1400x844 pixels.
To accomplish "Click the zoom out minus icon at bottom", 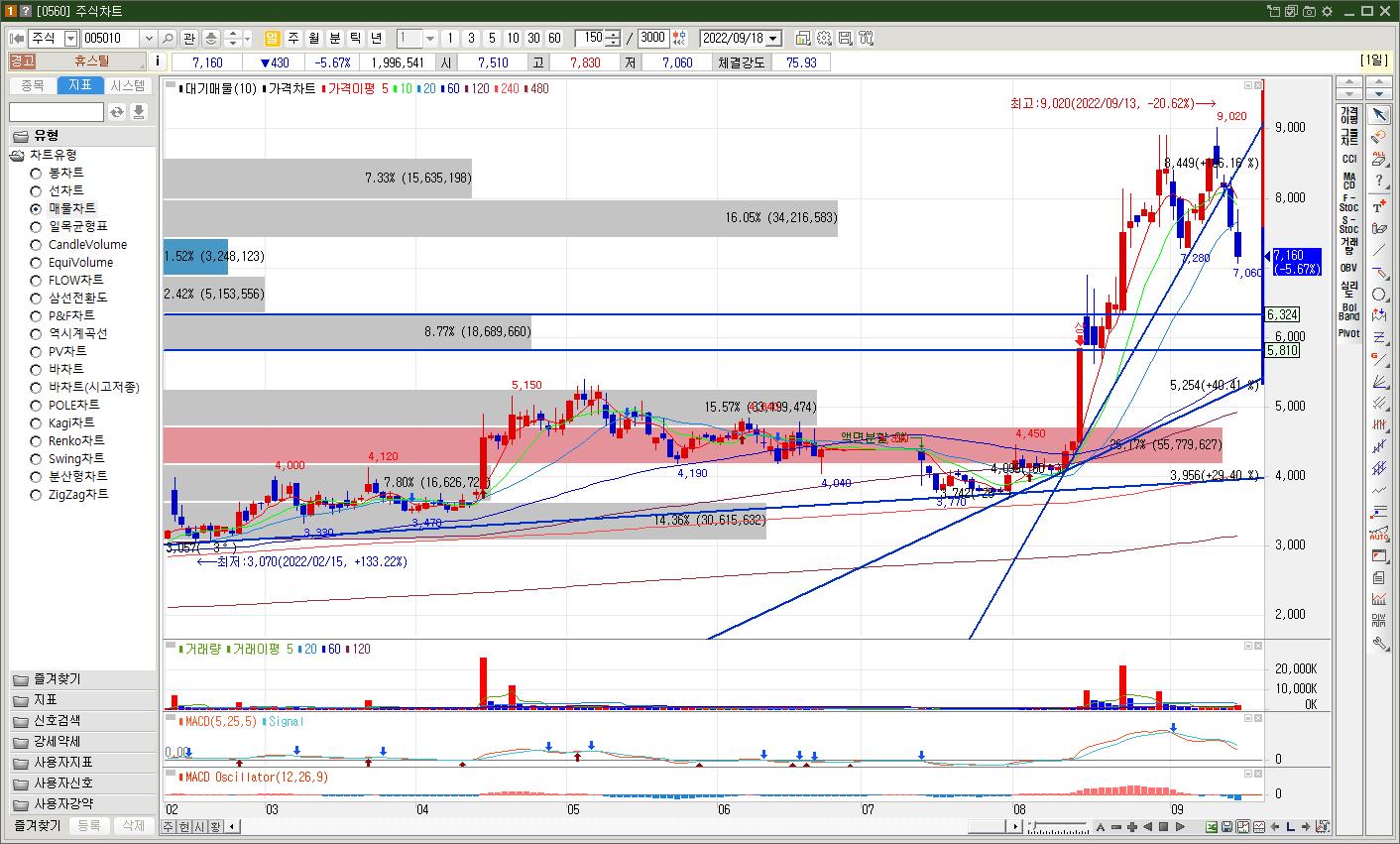I will [x=1116, y=827].
